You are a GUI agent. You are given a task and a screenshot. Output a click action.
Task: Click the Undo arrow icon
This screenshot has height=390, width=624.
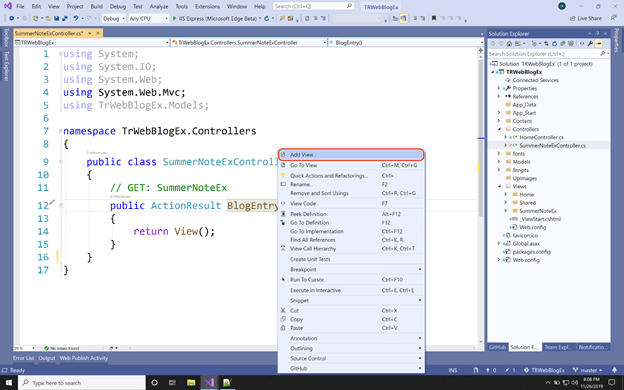point(76,18)
